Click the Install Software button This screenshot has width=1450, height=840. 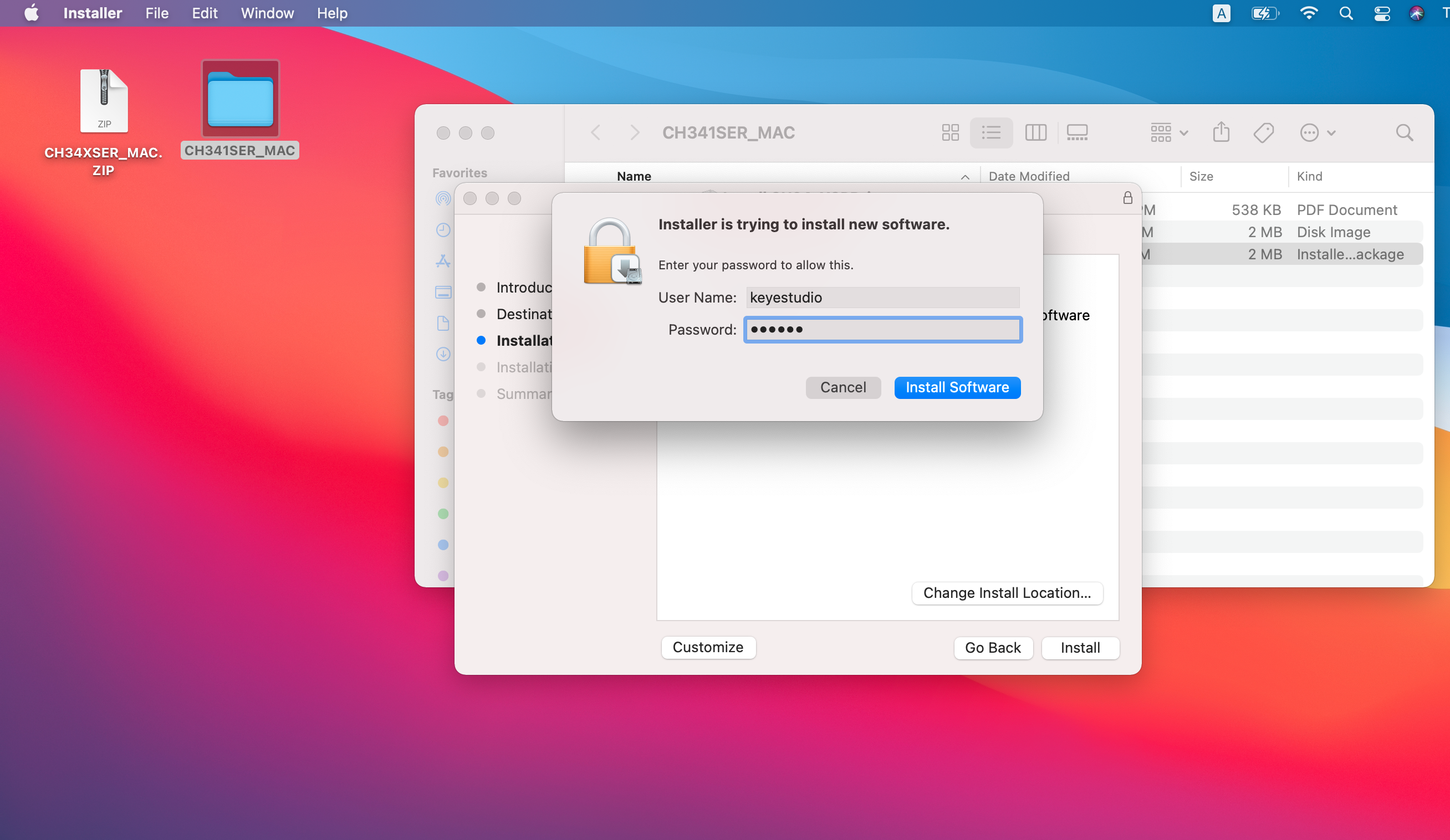pyautogui.click(x=957, y=387)
